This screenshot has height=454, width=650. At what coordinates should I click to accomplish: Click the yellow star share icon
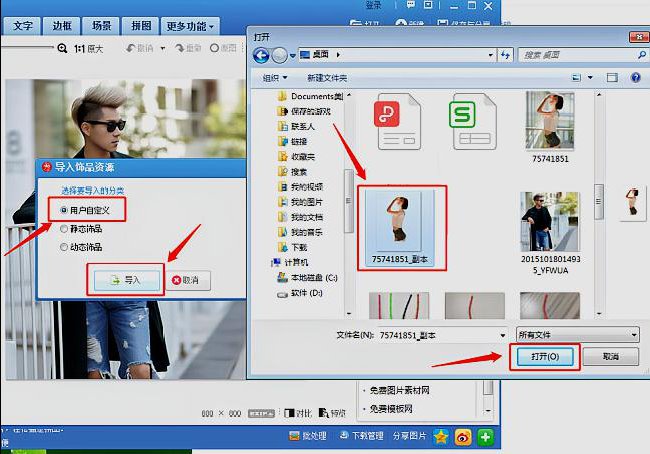[x=441, y=437]
